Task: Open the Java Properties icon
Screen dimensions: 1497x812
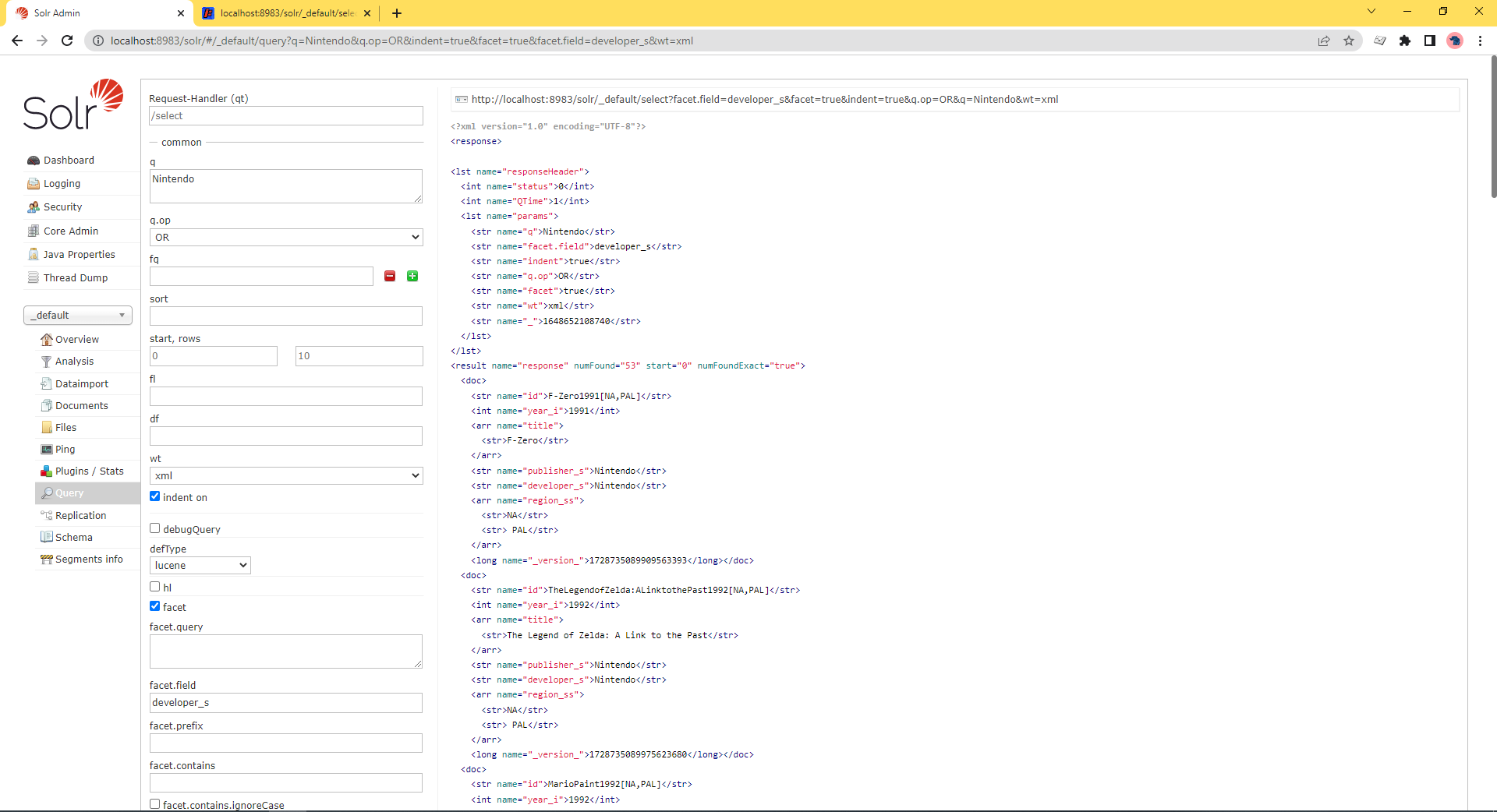Action: coord(34,255)
